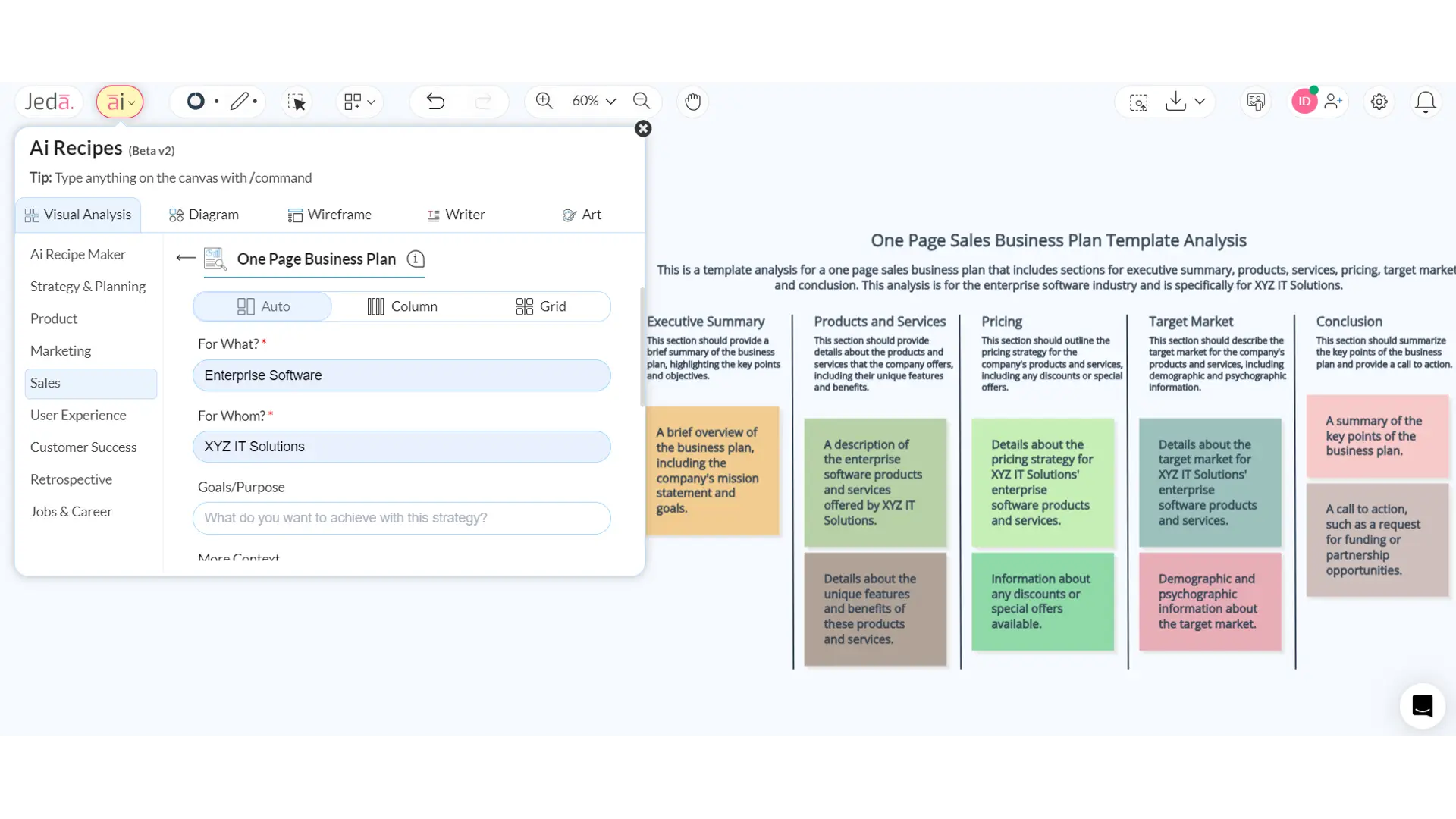Open the Export download icon

[x=1175, y=101]
